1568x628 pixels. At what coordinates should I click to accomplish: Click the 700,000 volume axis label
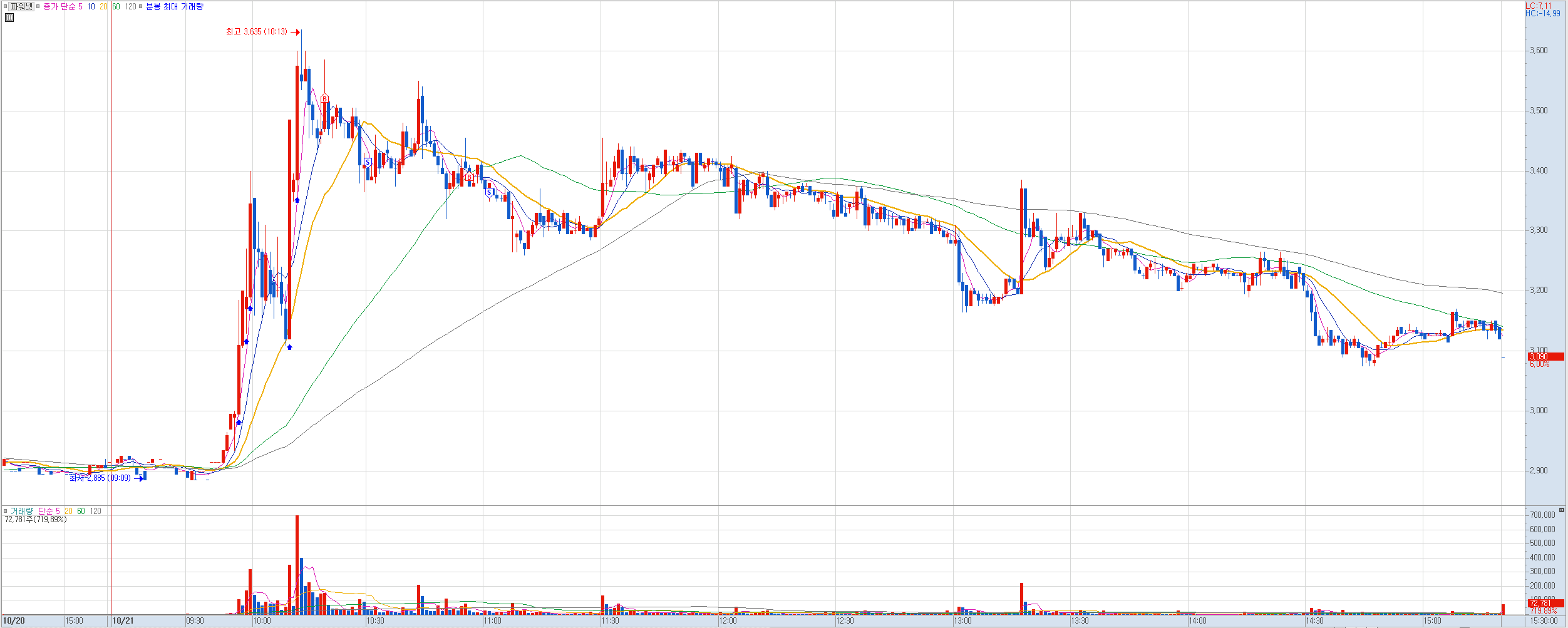pos(1542,515)
